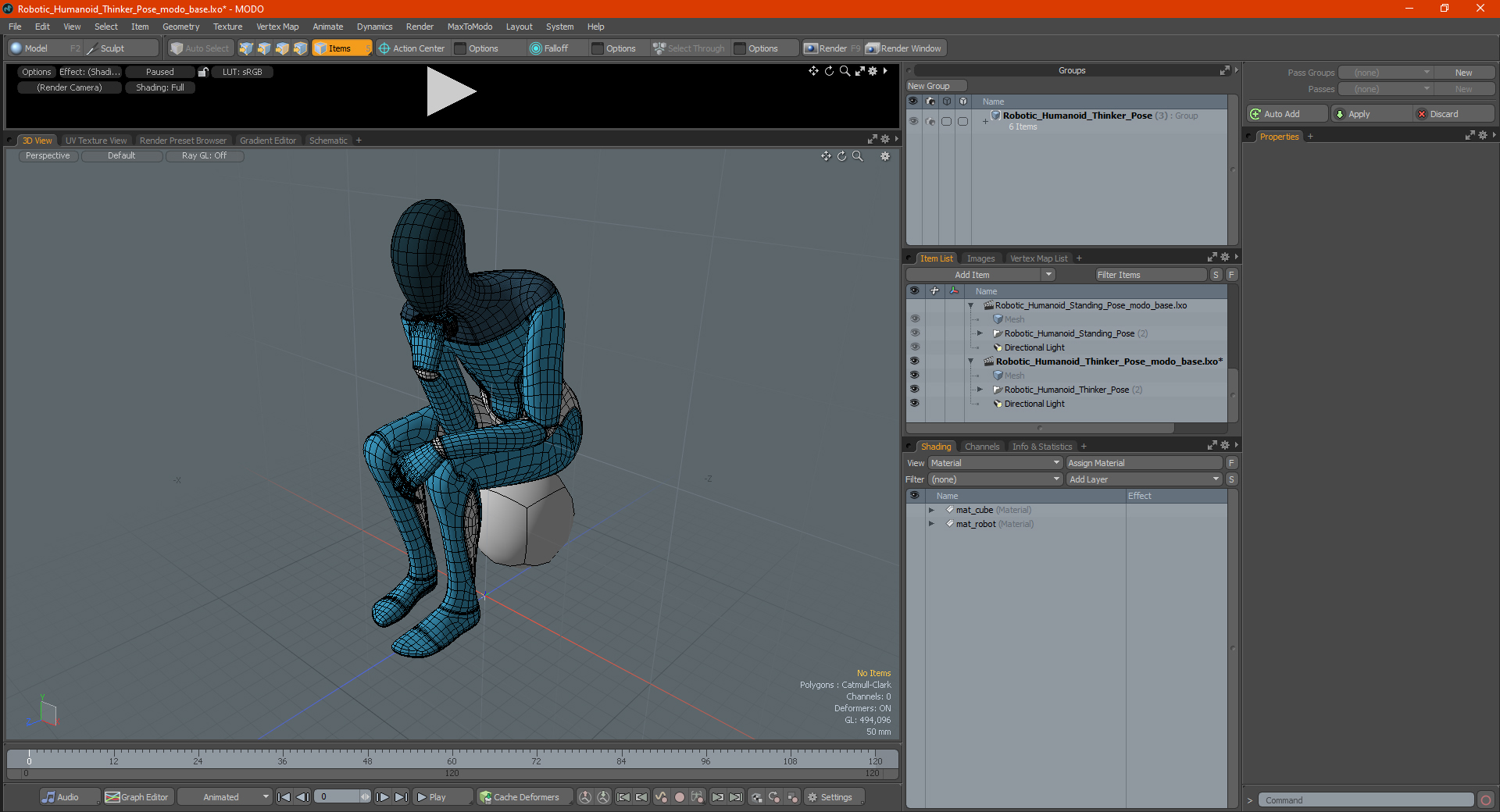
Task: Select Vertices selection mode cube icon
Action: [246, 48]
